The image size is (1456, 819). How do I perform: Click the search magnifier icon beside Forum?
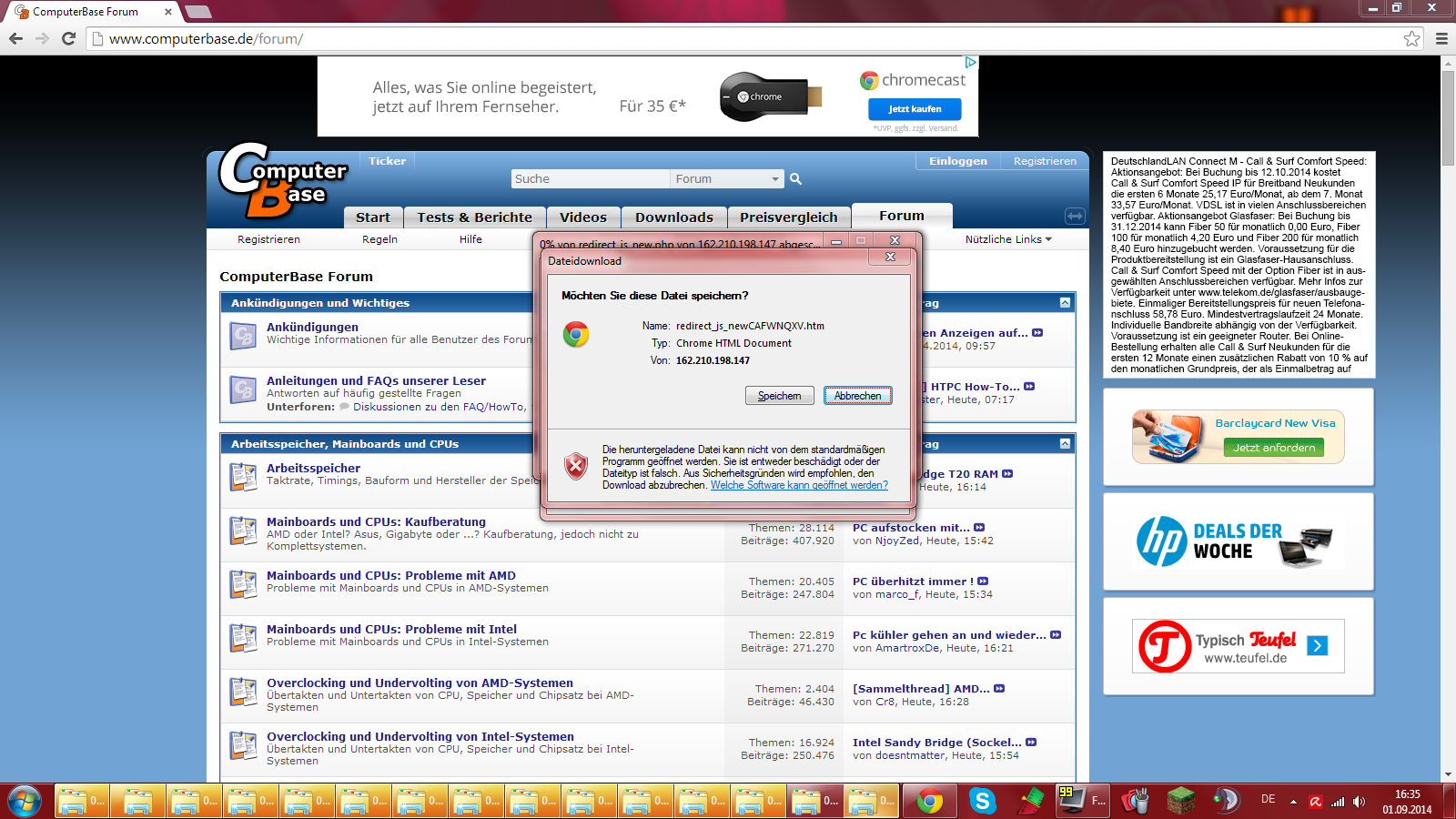(x=795, y=179)
